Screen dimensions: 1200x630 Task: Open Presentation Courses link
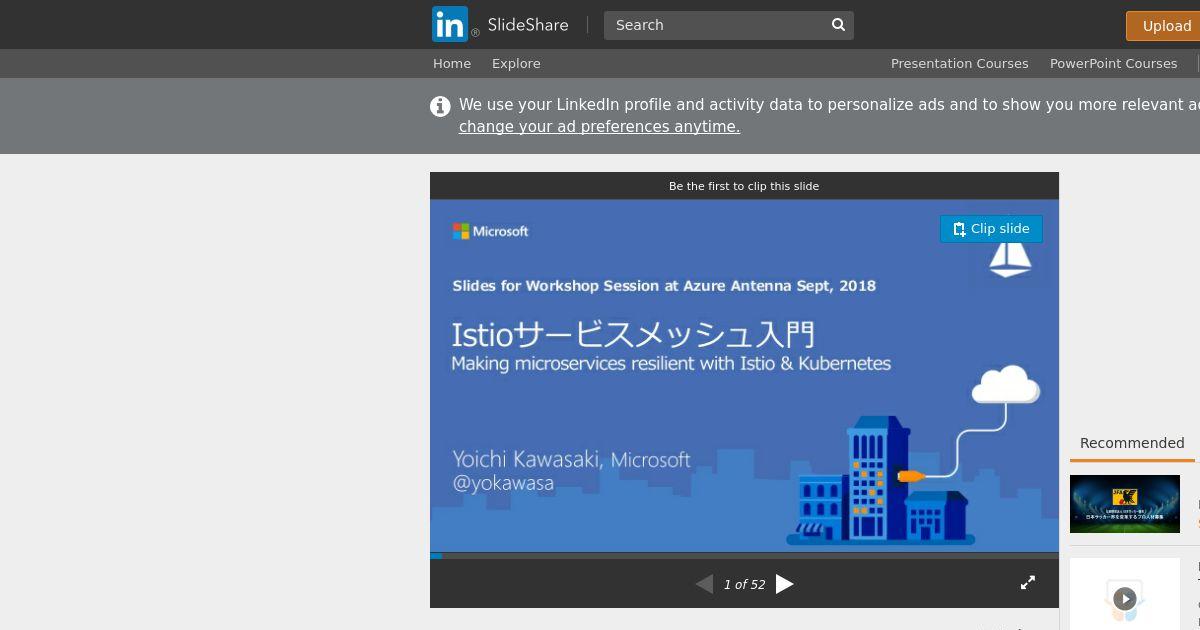click(x=959, y=63)
